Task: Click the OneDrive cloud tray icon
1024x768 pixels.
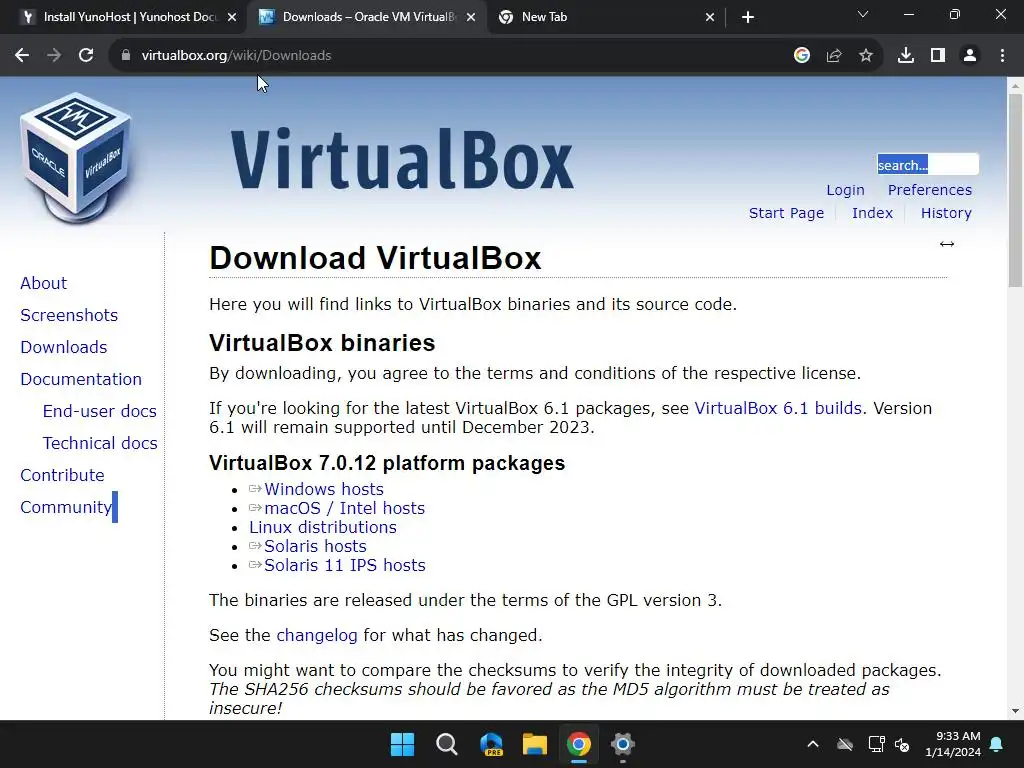Action: click(845, 744)
